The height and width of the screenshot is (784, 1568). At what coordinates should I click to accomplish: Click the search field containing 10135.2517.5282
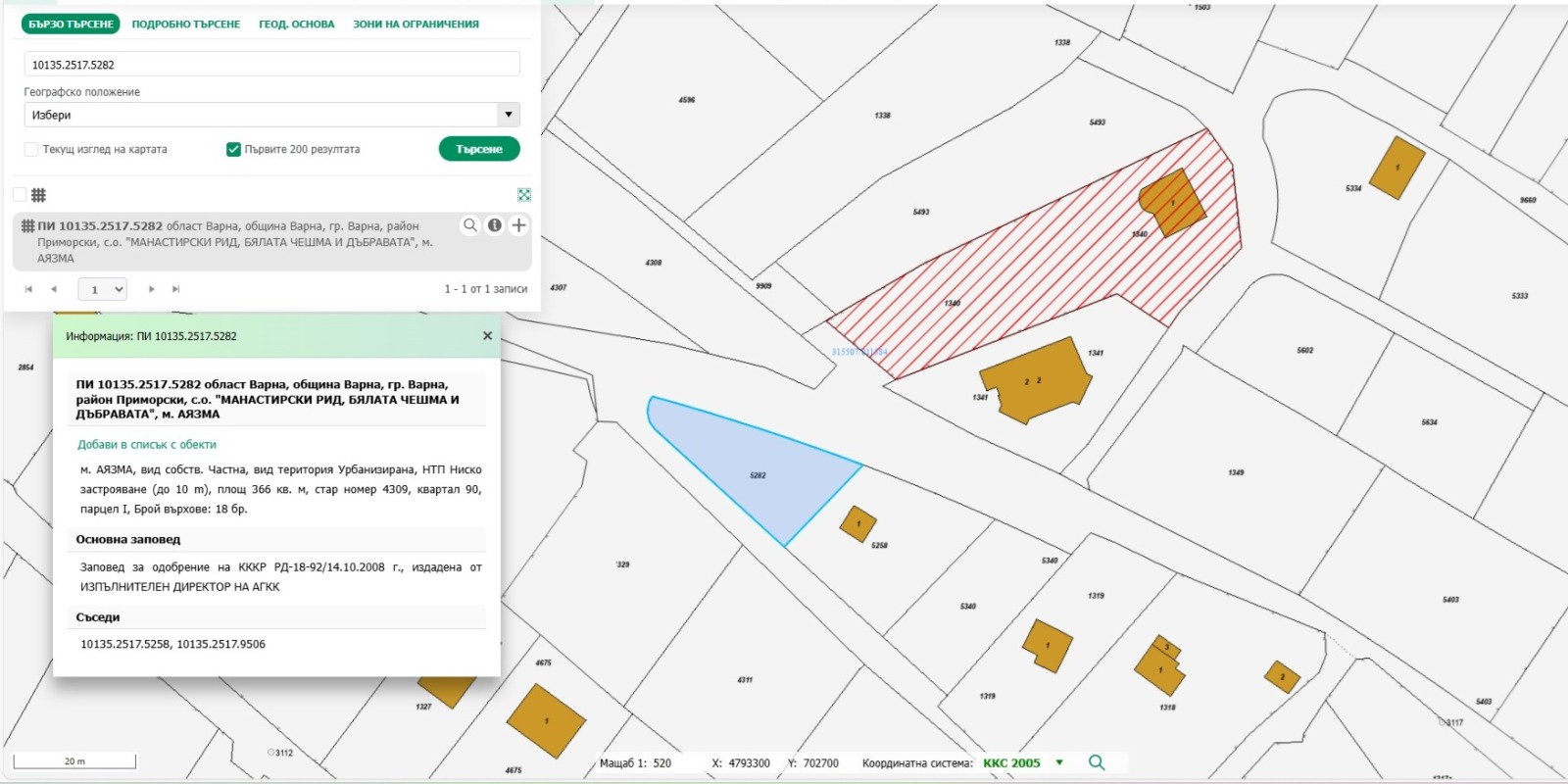tap(271, 65)
